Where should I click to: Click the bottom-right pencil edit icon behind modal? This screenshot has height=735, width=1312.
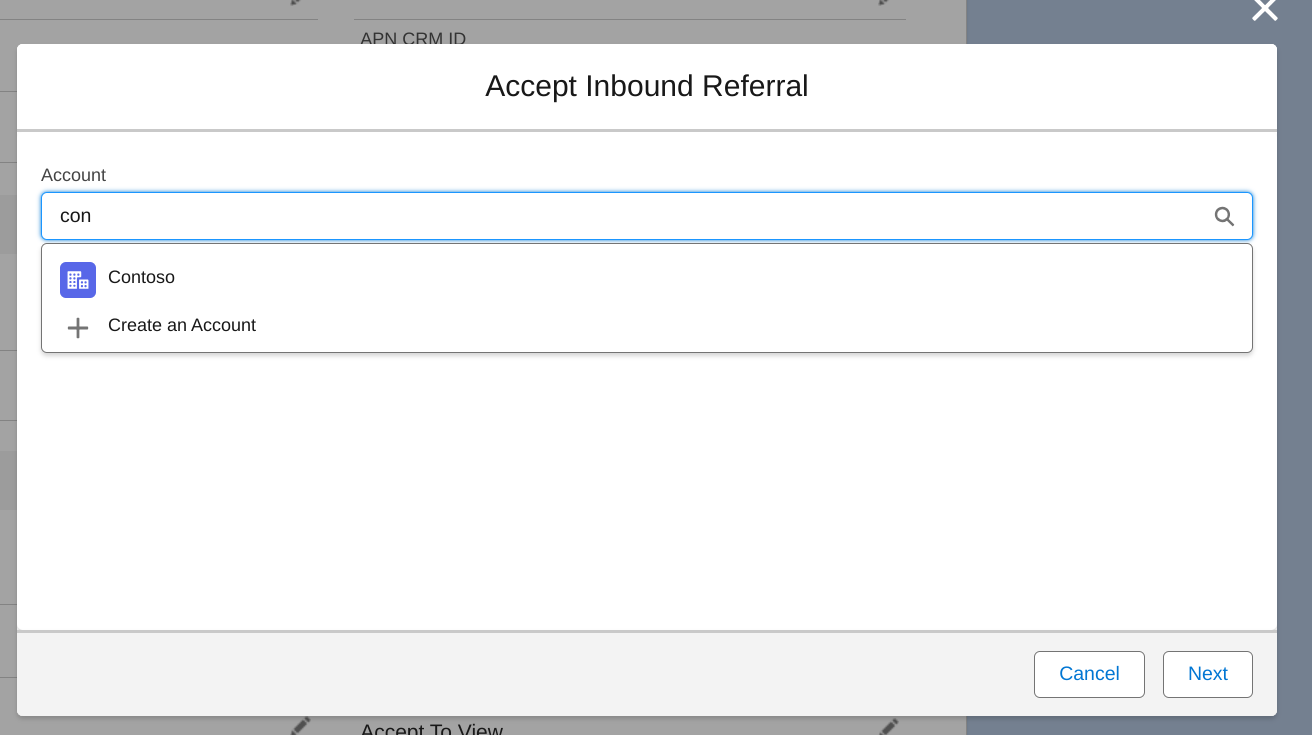[887, 726]
